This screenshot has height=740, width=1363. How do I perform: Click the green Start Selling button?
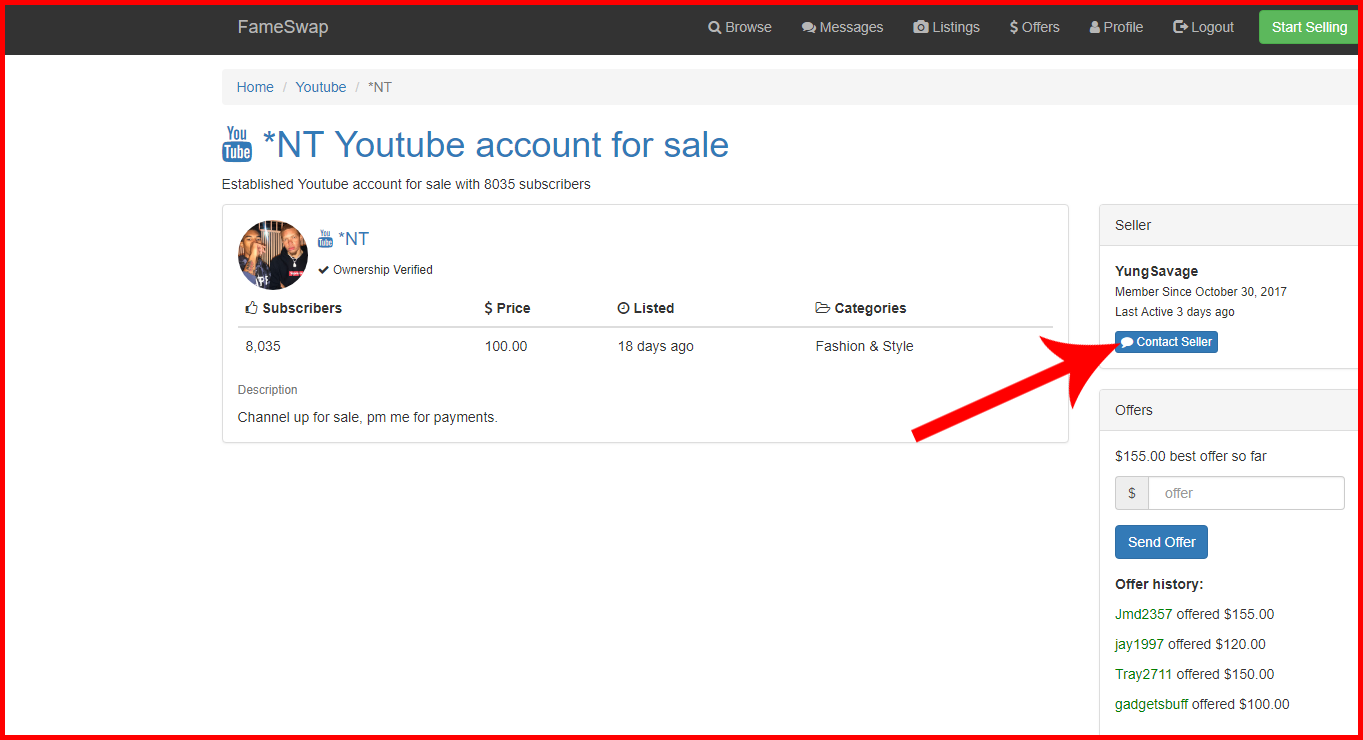click(x=1309, y=27)
